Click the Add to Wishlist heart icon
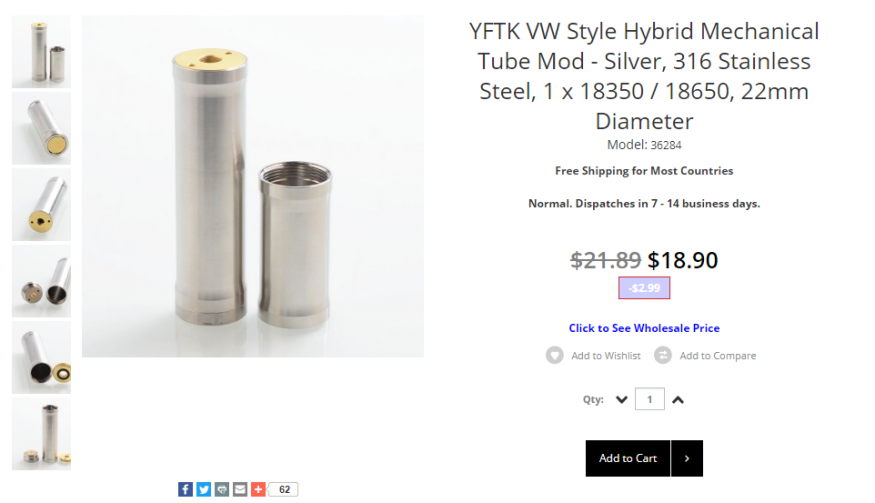This screenshot has height=503, width=875. 554,356
